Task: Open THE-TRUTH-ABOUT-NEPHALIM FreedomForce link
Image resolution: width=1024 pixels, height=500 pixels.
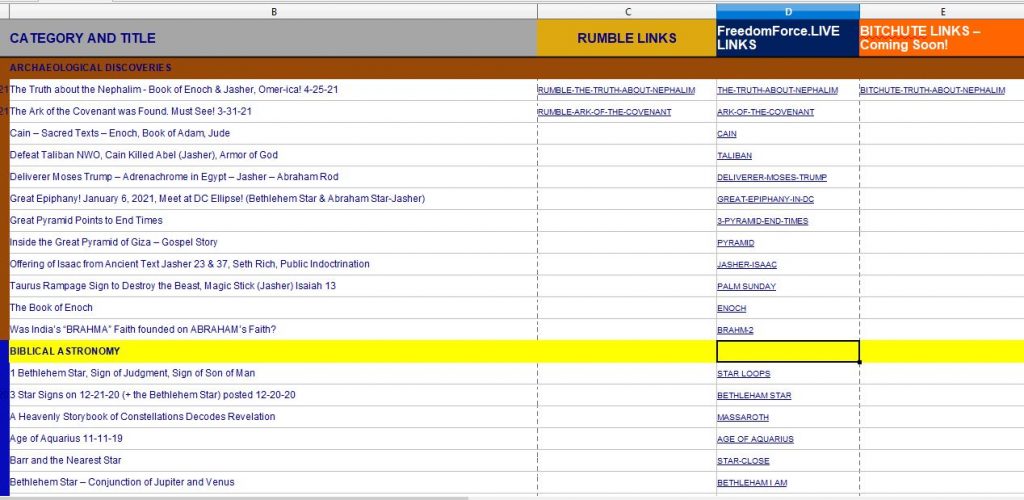Action: point(777,90)
